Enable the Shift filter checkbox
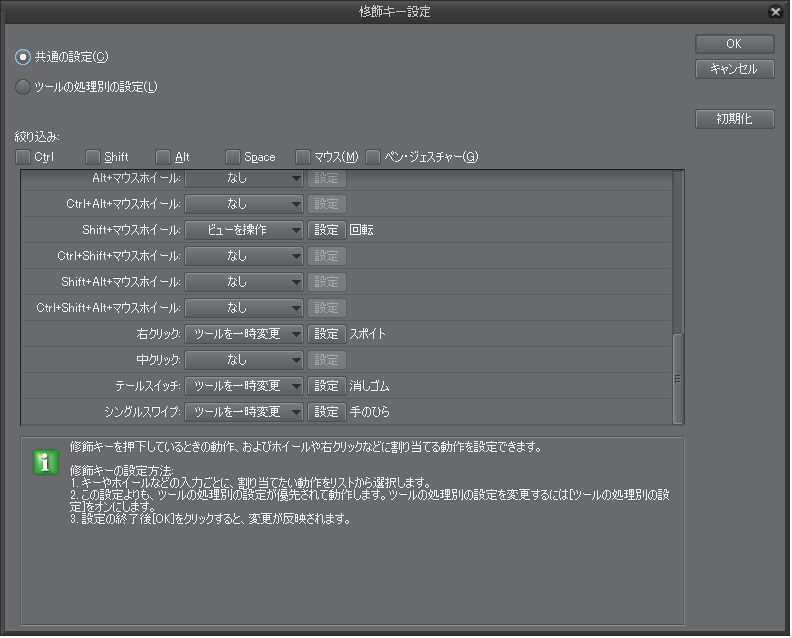This screenshot has height=638, width=792. 93,157
